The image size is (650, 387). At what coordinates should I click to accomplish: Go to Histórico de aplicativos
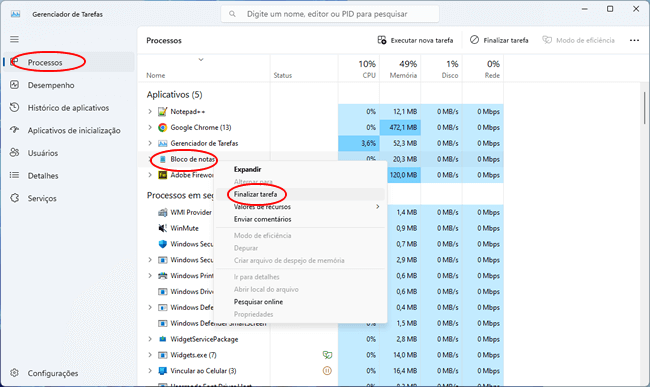pos(68,108)
